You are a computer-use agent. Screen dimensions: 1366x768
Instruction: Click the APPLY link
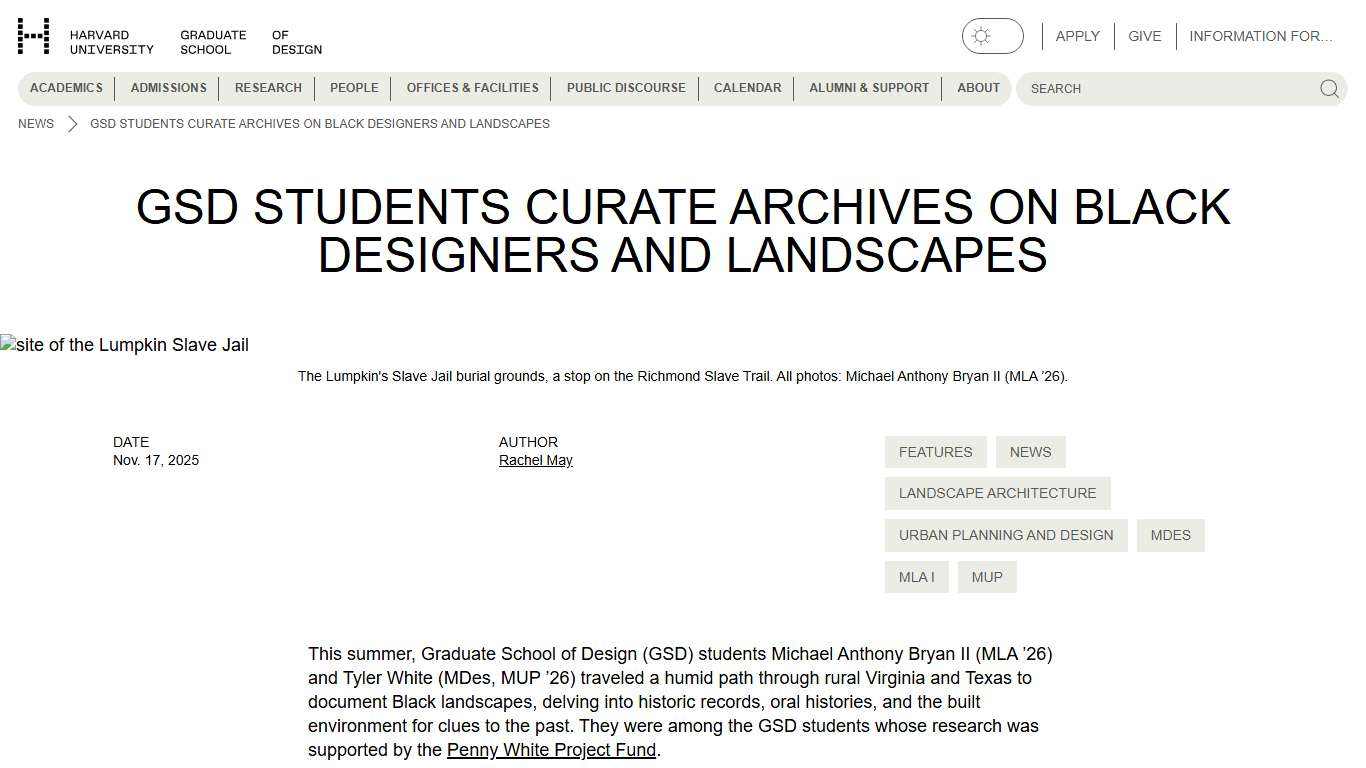pos(1077,35)
